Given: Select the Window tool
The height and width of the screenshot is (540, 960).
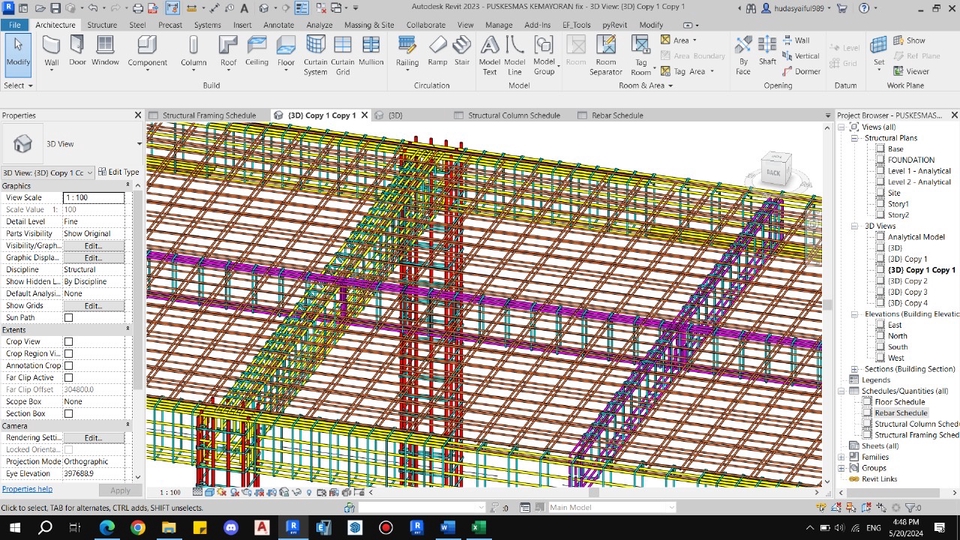Looking at the screenshot, I should click(x=105, y=51).
